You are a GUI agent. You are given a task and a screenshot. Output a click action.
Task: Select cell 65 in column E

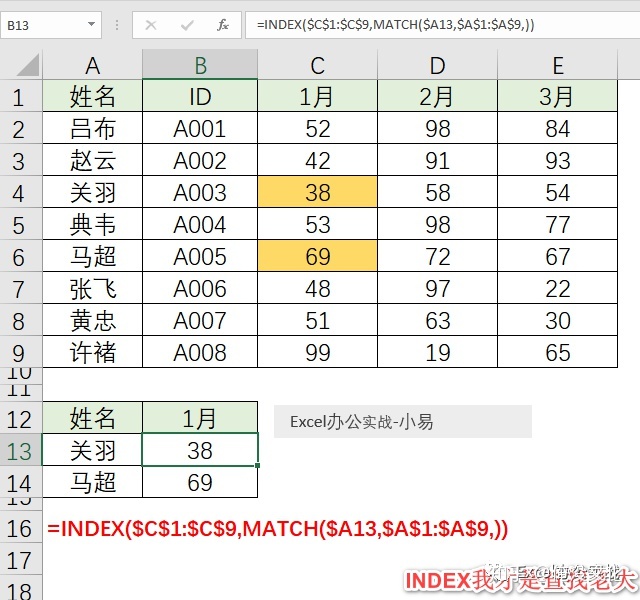pos(558,352)
